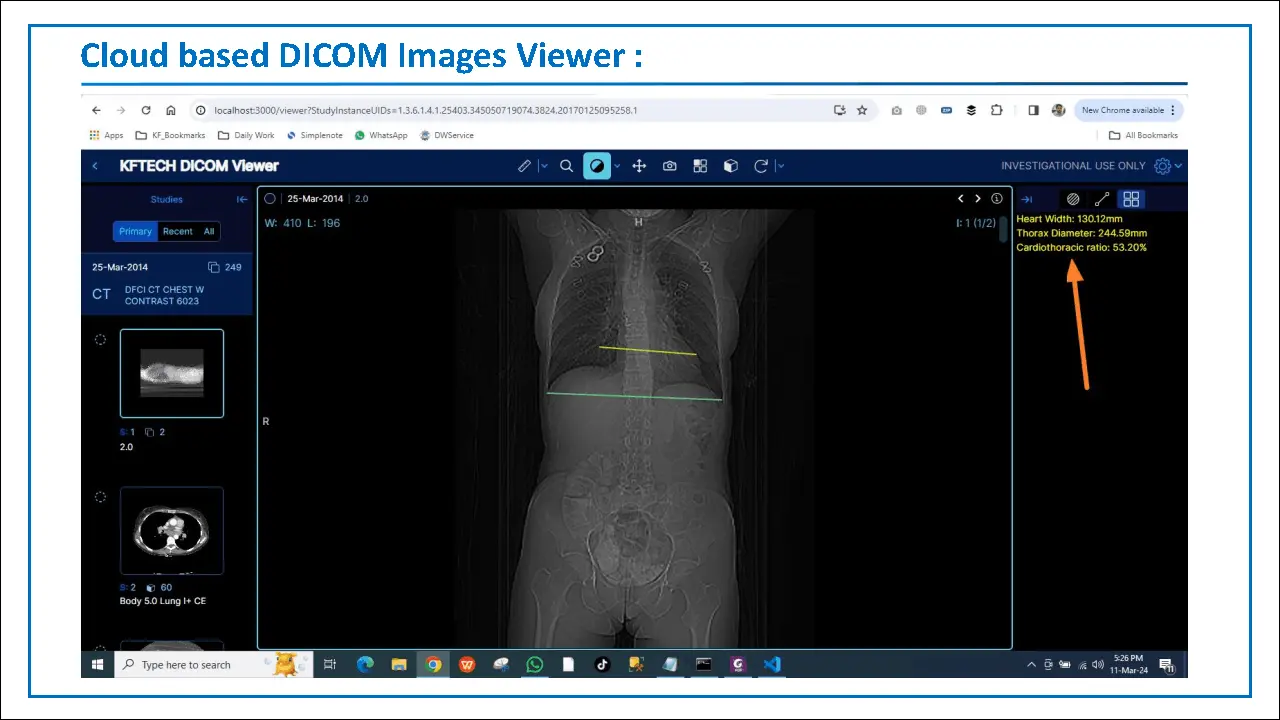Open the 3D MPR cube tool

pos(731,166)
